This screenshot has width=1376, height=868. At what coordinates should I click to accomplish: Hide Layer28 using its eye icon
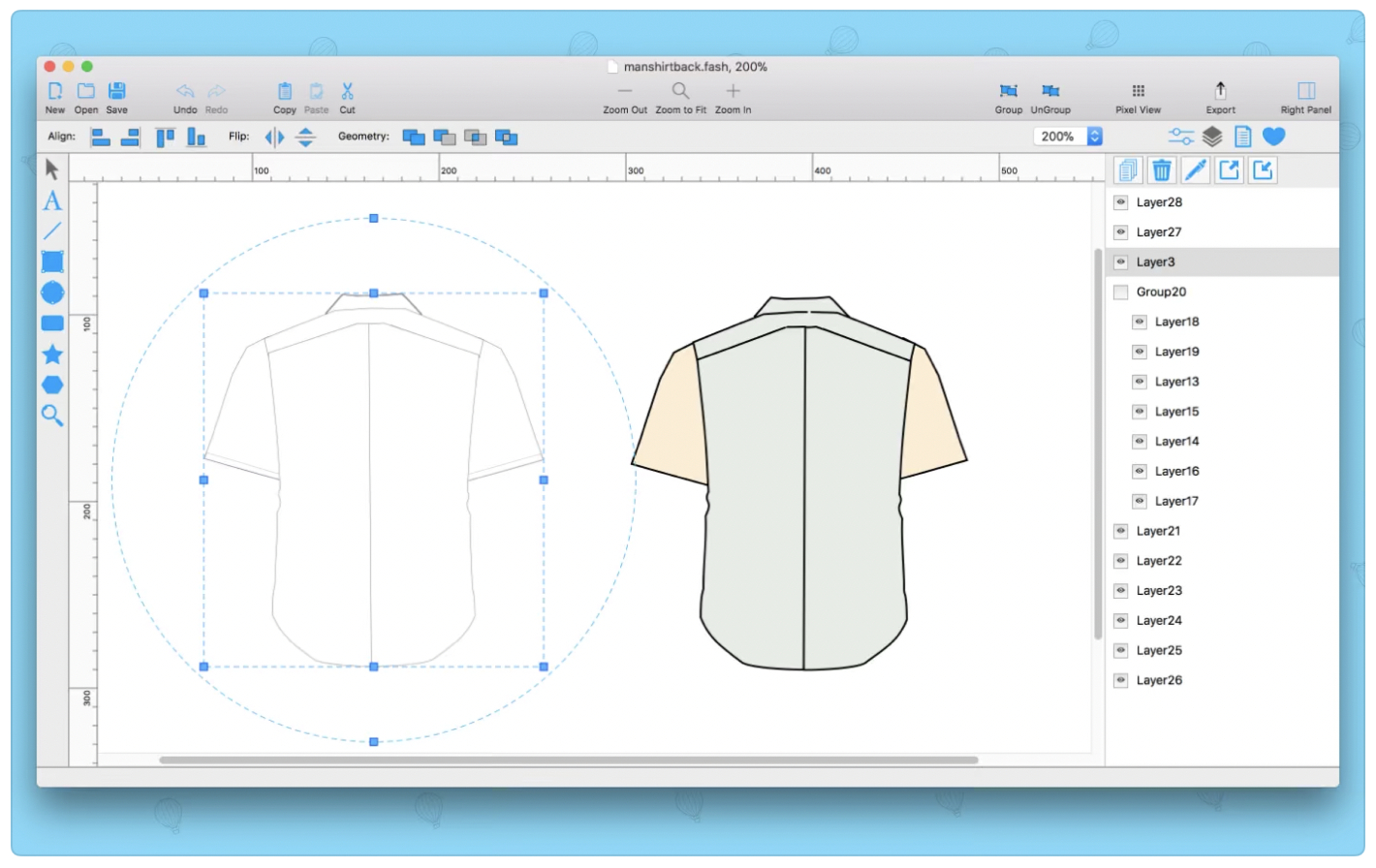(x=1121, y=202)
